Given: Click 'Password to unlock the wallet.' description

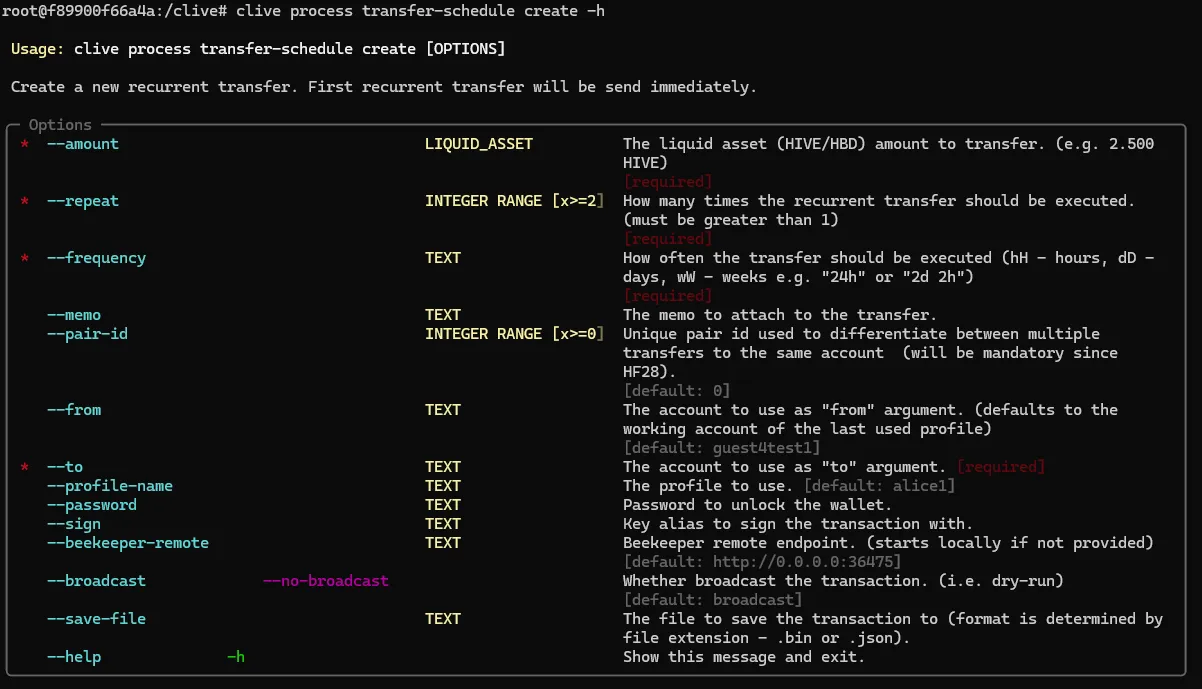Looking at the screenshot, I should [757, 505].
